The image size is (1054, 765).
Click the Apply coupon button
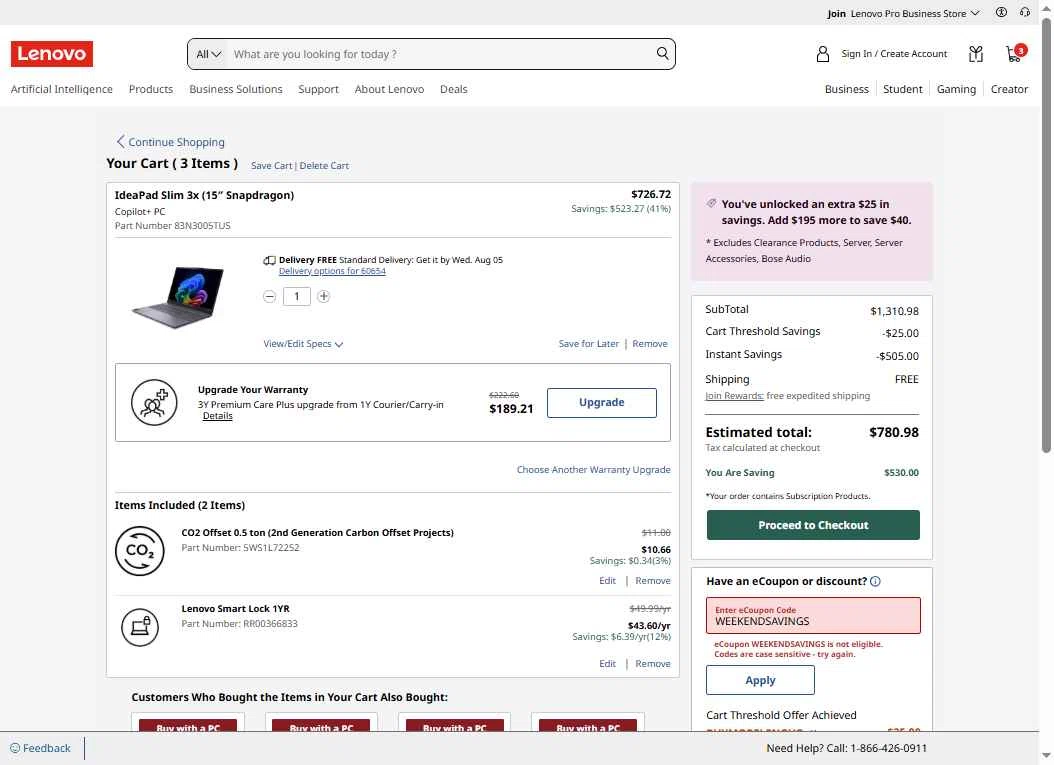pyautogui.click(x=760, y=680)
